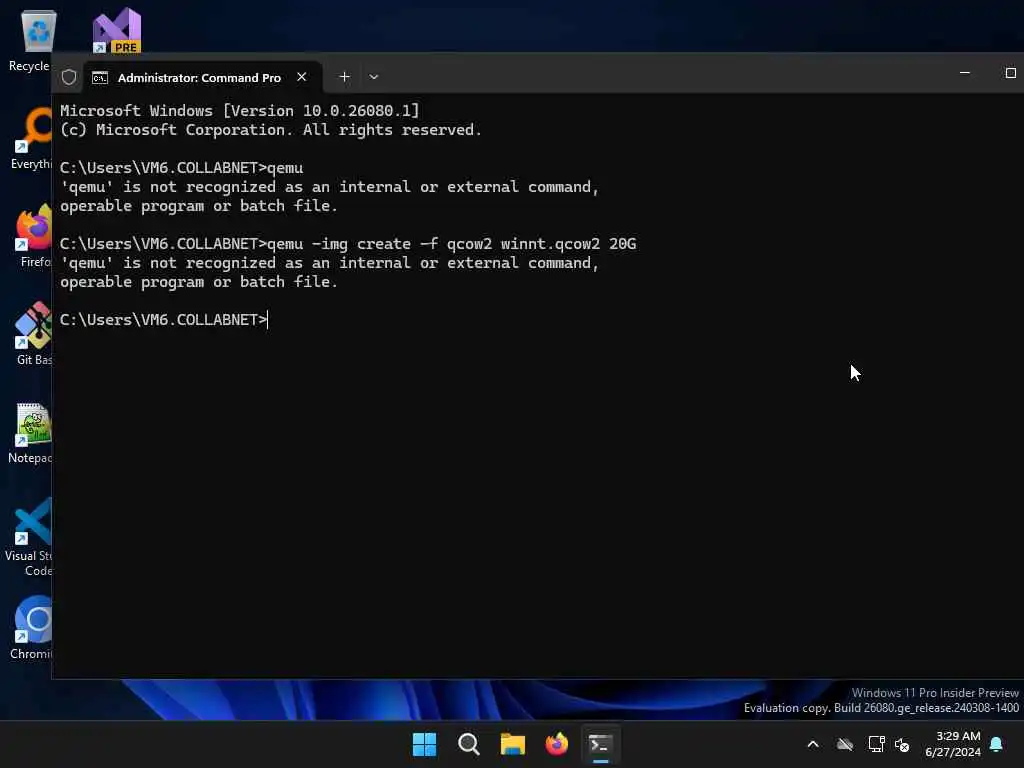Click the administrator shield icon in terminal
This screenshot has height=768, width=1024.
(x=69, y=77)
